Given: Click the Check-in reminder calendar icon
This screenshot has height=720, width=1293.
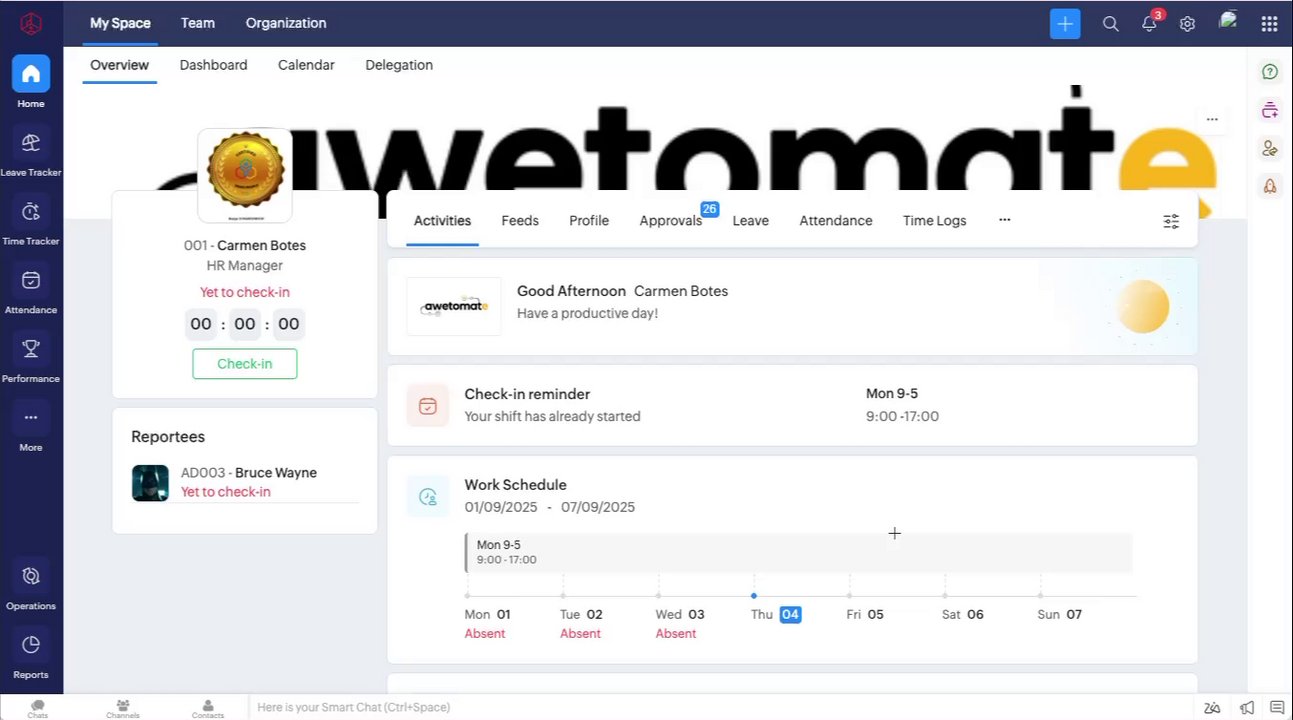Looking at the screenshot, I should (x=428, y=406).
